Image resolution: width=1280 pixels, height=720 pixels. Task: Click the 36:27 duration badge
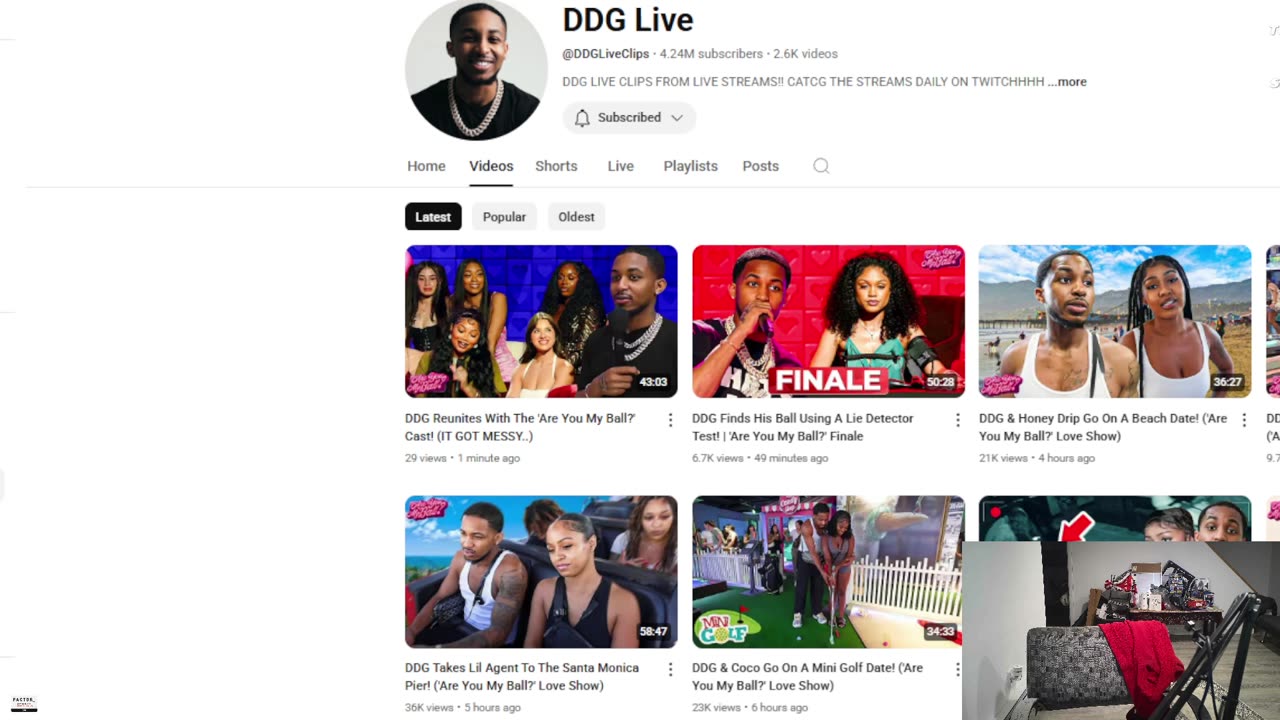1227,382
